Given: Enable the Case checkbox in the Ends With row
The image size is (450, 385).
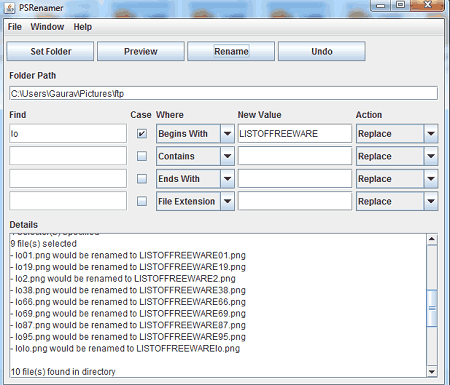Looking at the screenshot, I should click(142, 179).
